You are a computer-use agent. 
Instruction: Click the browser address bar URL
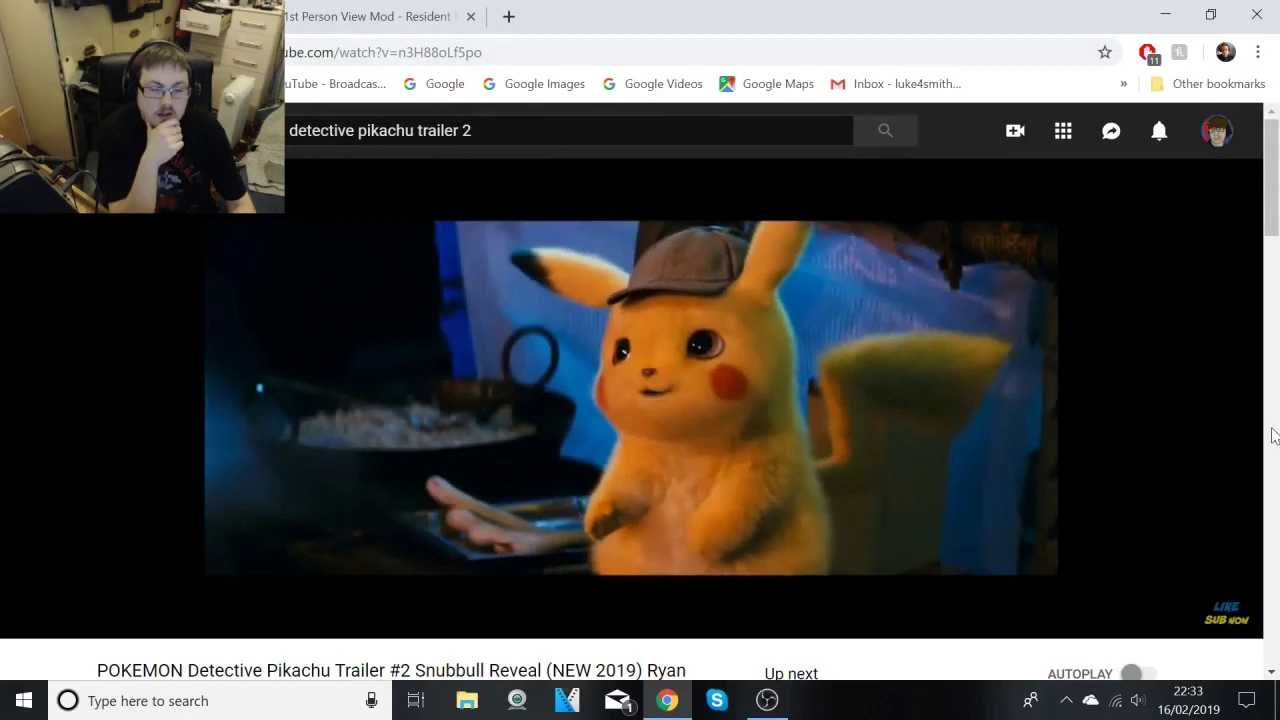(384, 52)
